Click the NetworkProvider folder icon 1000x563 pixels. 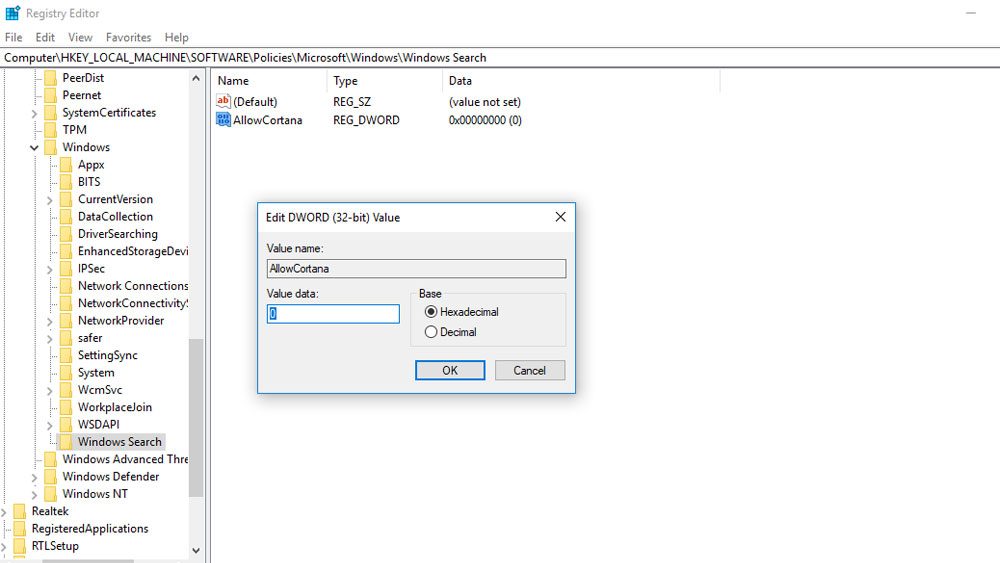(66, 321)
